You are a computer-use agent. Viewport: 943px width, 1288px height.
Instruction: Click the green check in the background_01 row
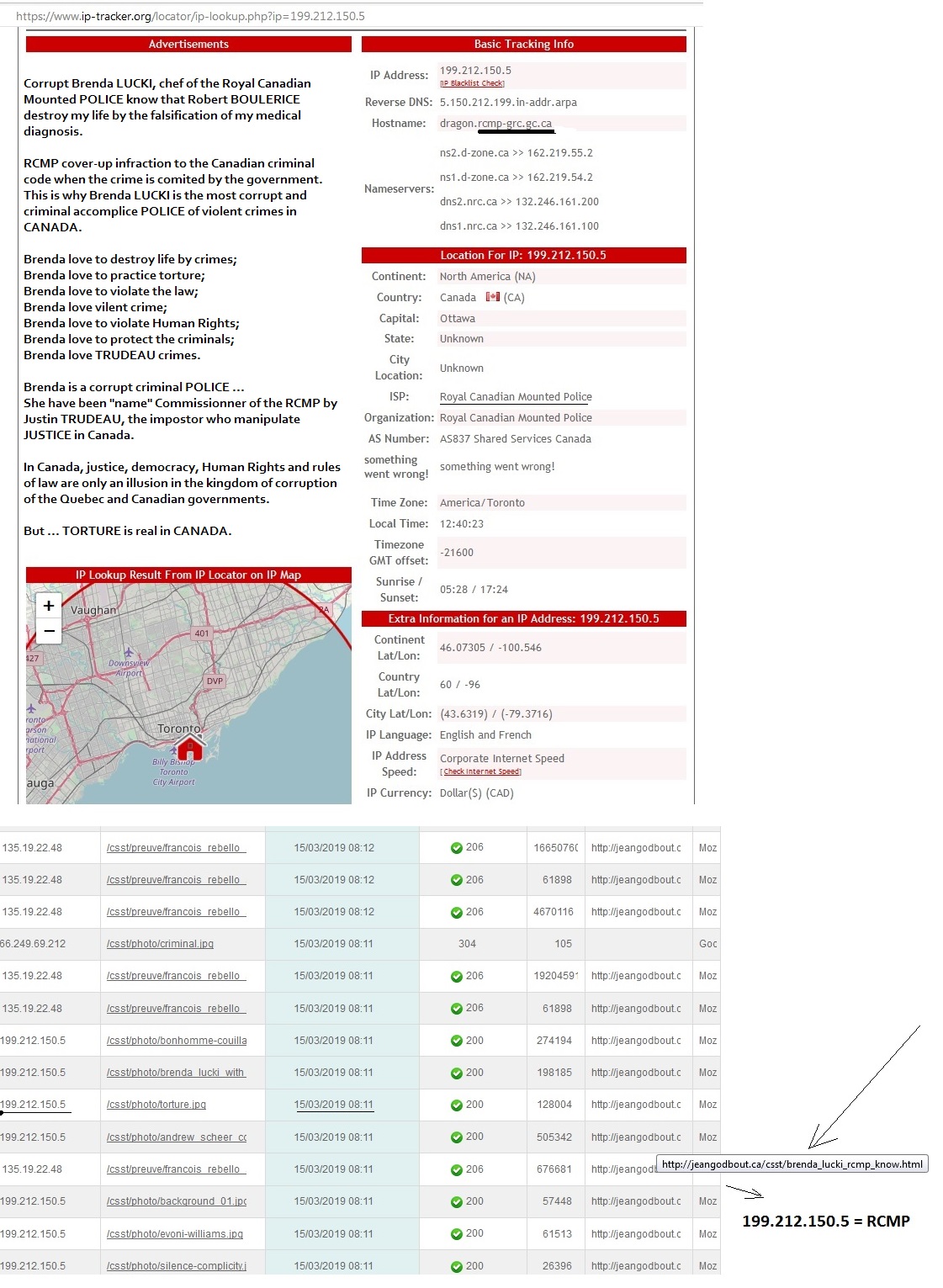coord(457,1201)
